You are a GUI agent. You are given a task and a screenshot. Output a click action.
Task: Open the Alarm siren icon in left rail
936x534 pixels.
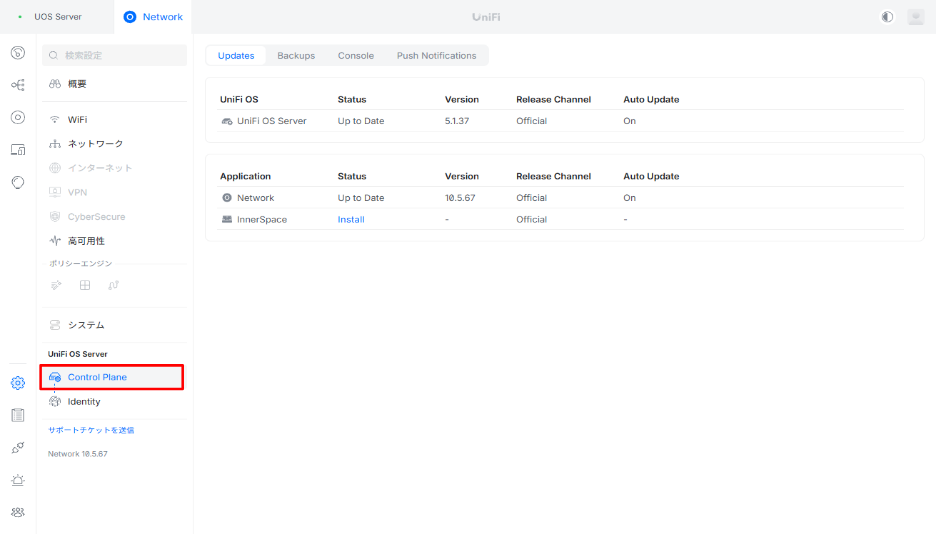[x=18, y=480]
